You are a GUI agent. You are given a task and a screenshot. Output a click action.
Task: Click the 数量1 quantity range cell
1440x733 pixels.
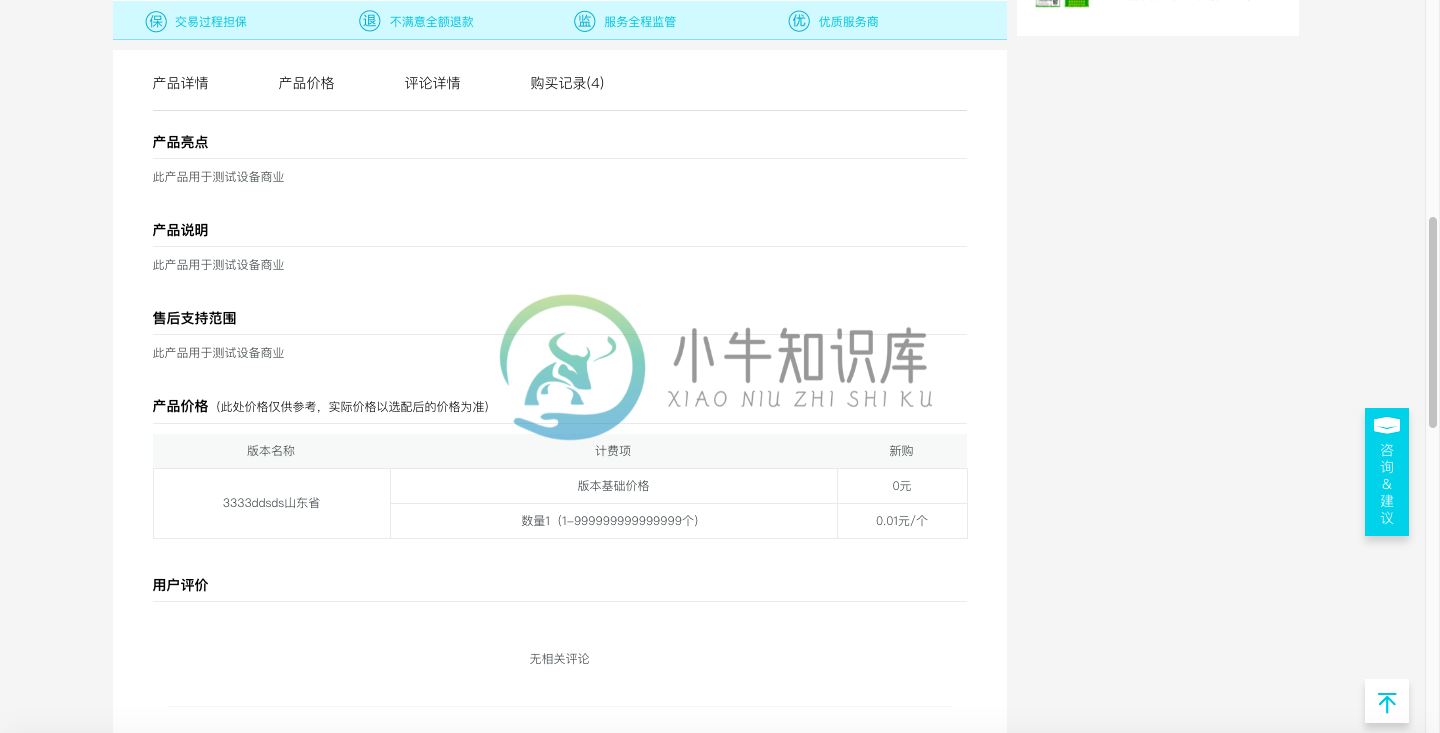614,521
